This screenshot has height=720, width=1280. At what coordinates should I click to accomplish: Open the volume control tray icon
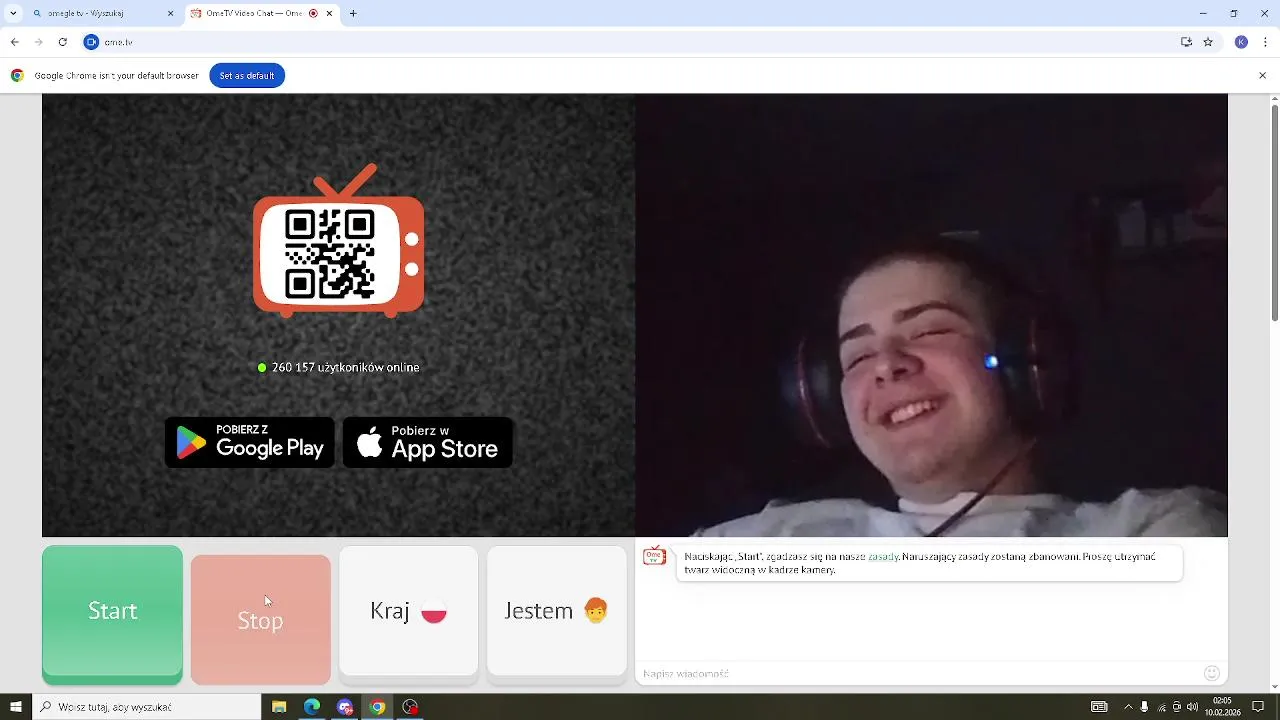pyautogui.click(x=1192, y=707)
